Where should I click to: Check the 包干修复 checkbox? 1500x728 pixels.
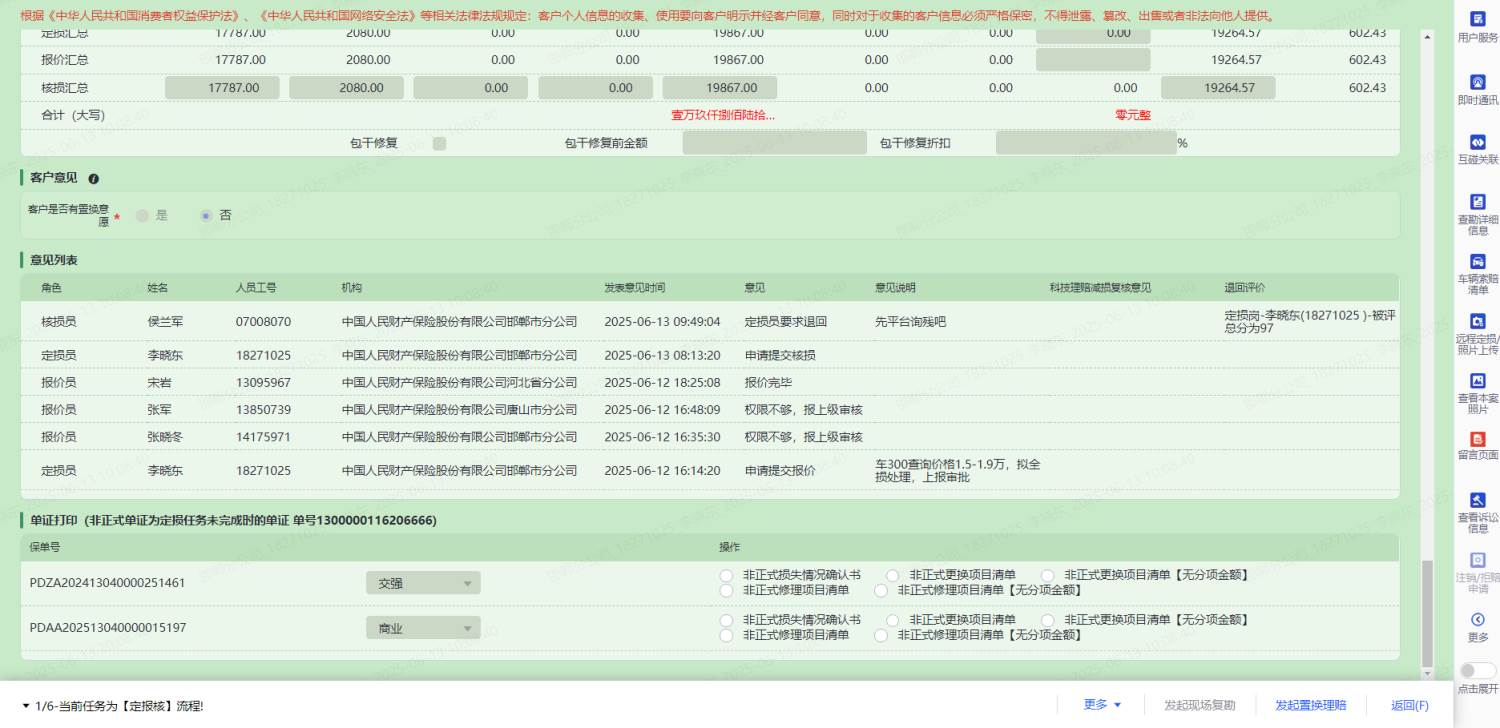[439, 143]
